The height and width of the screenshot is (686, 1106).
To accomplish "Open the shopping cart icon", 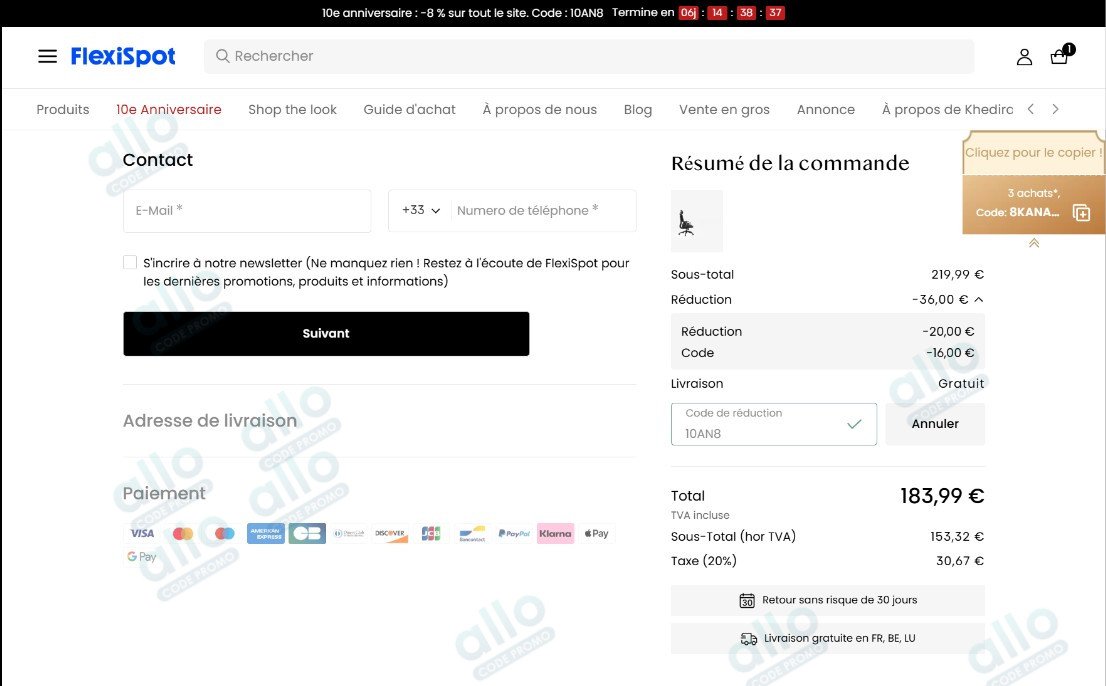I will point(1060,56).
